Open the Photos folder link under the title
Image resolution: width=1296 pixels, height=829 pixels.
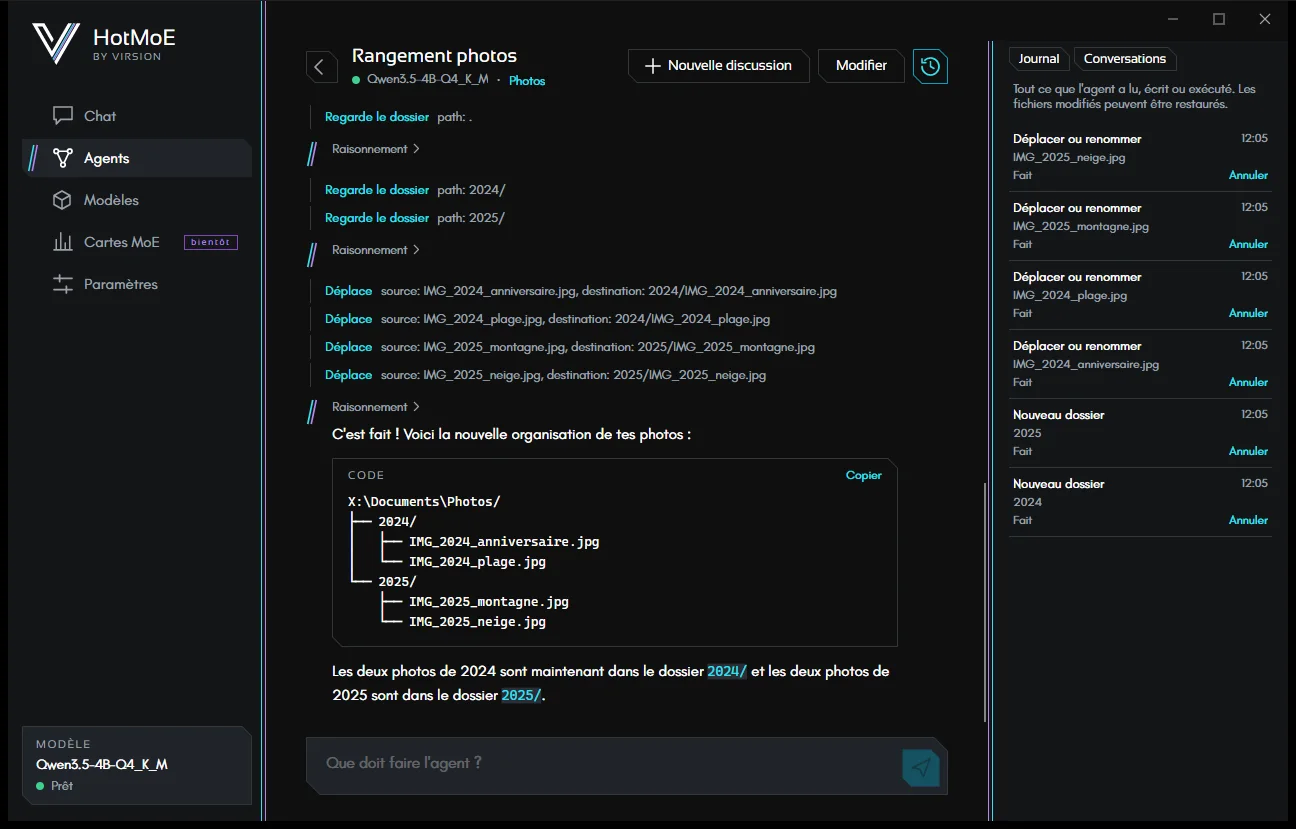click(x=527, y=81)
